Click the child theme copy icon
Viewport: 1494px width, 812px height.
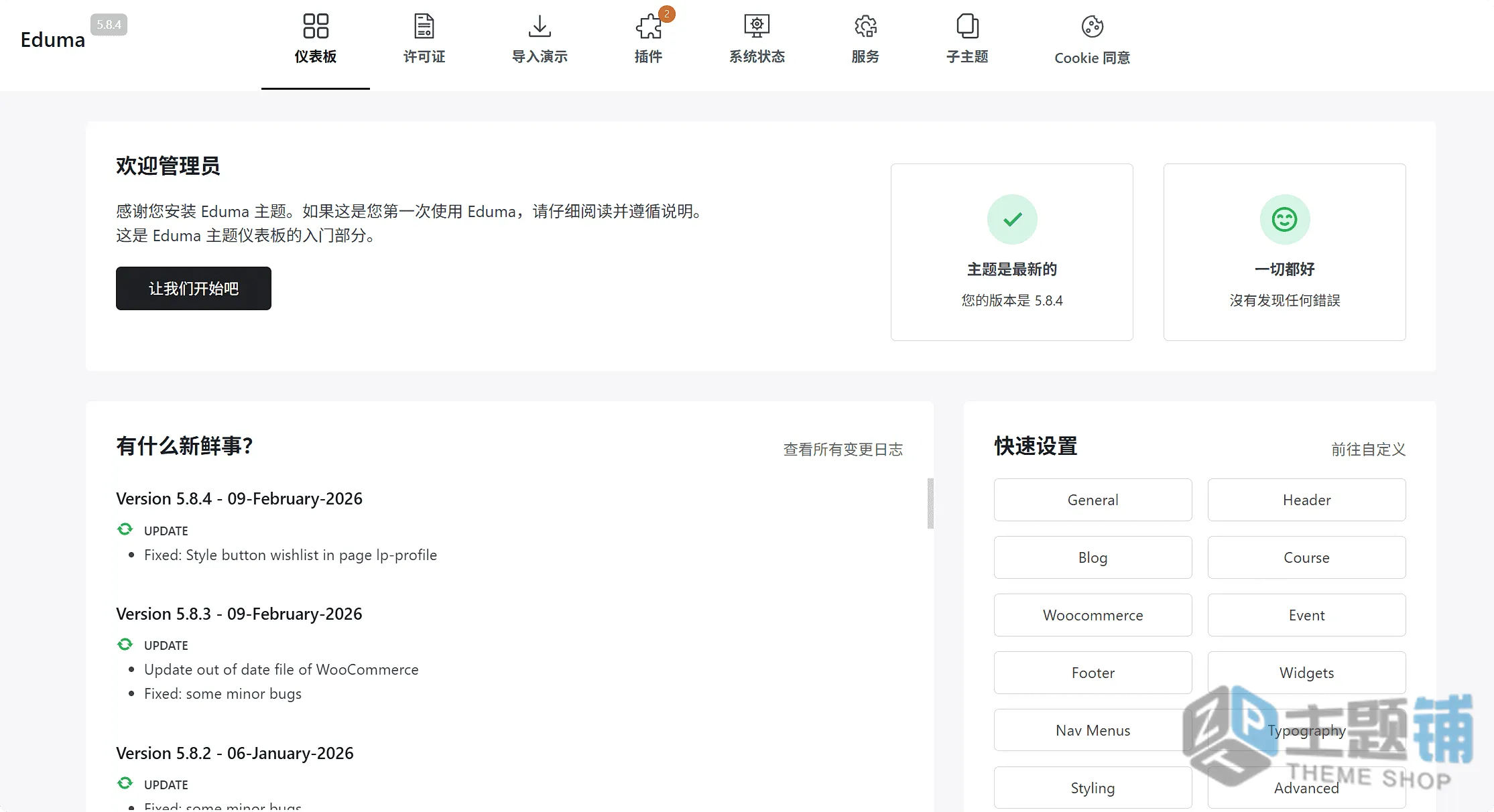(967, 26)
